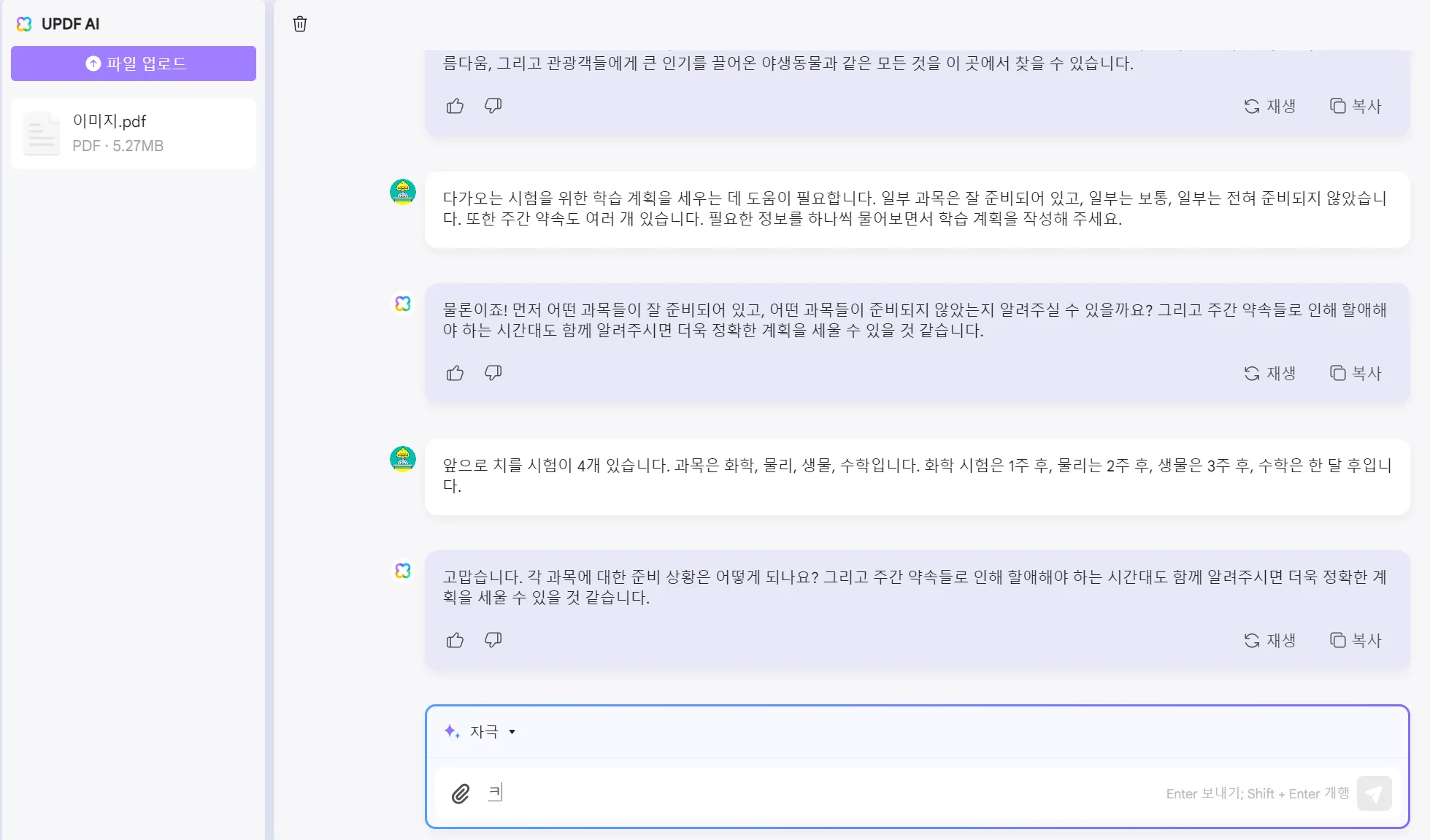Thumbs down the 물론이죠 response
The height and width of the screenshot is (840, 1430).
point(493,373)
